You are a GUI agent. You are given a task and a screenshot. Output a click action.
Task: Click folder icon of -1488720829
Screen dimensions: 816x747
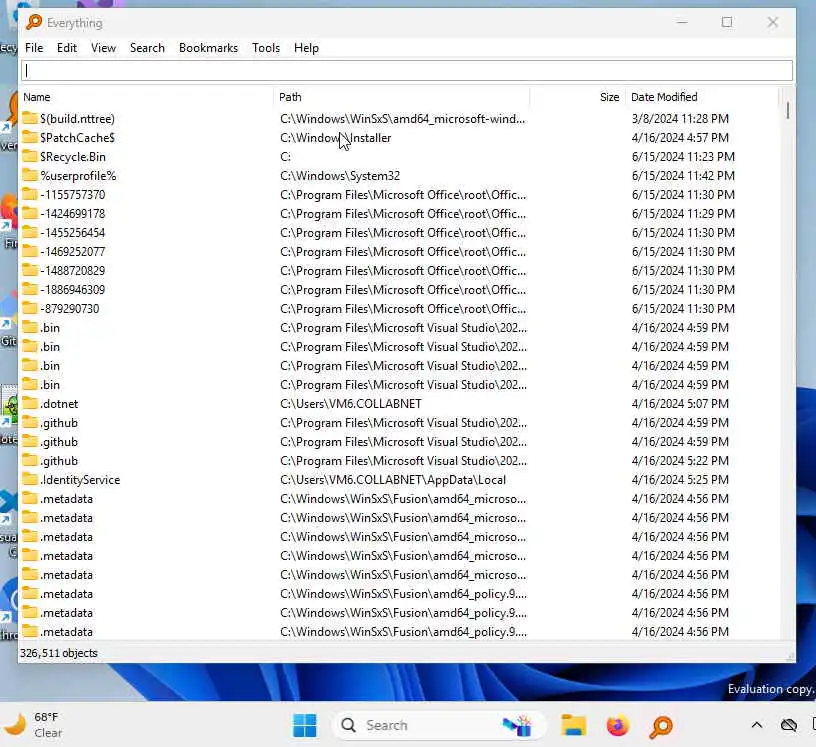[x=30, y=270]
